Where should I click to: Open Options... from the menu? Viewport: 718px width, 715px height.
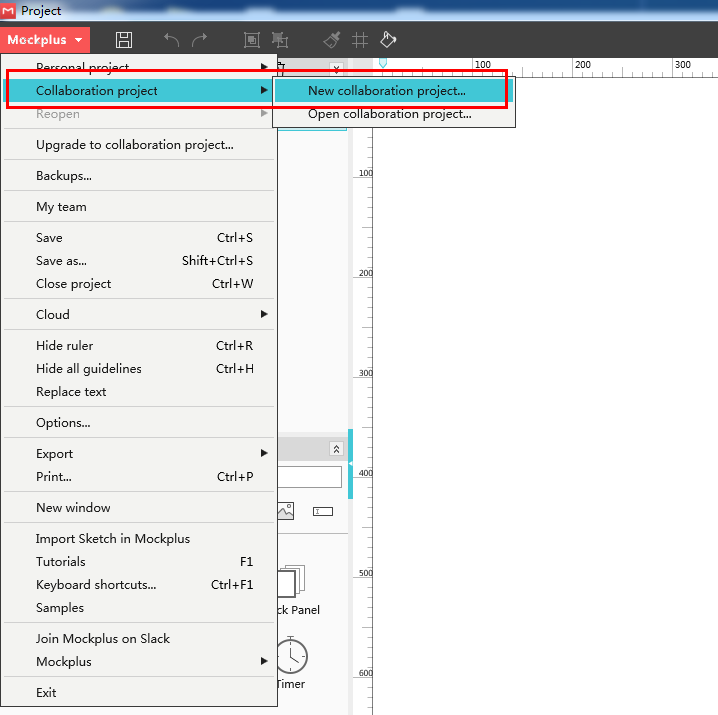coord(139,423)
